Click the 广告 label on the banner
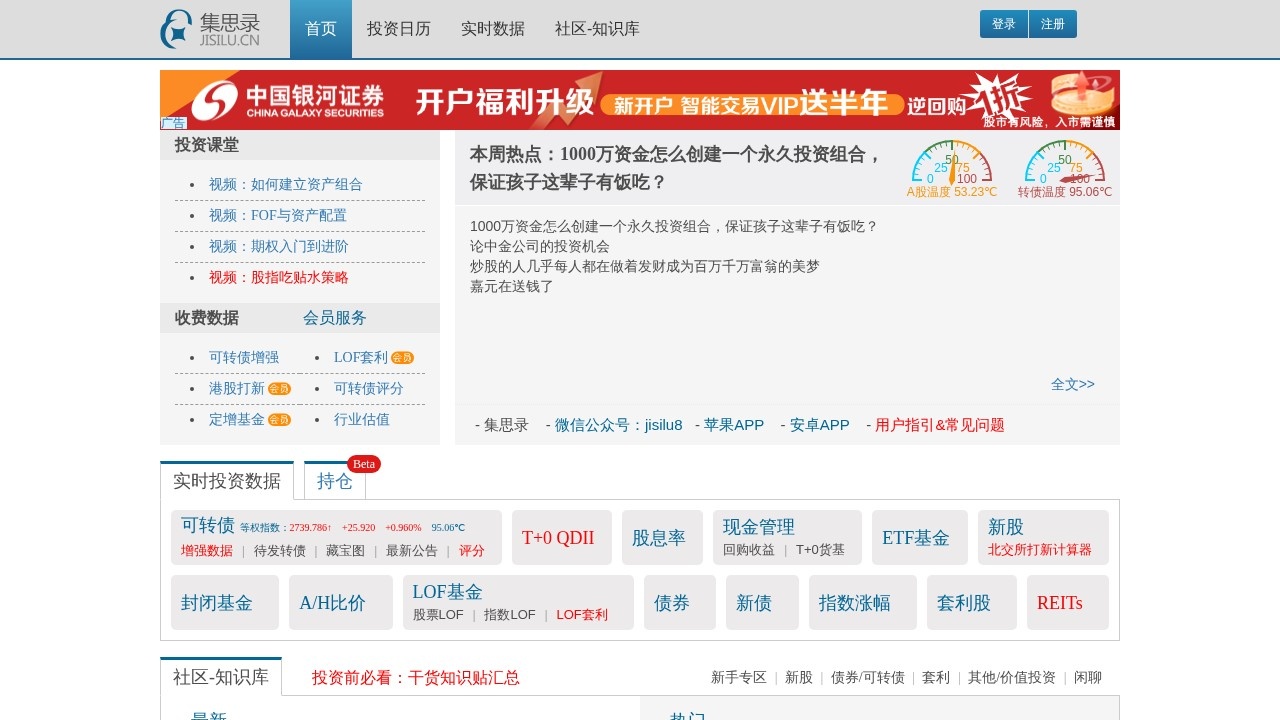 click(173, 122)
